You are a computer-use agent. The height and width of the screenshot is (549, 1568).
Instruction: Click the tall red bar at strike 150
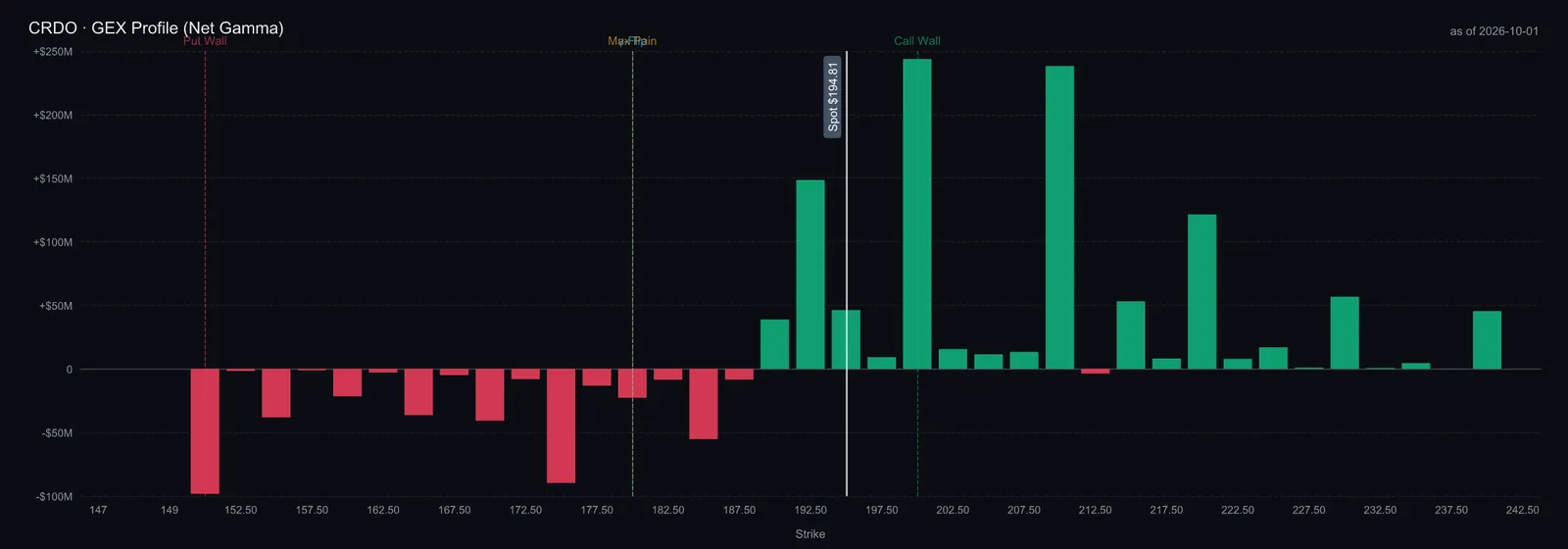[x=205, y=431]
